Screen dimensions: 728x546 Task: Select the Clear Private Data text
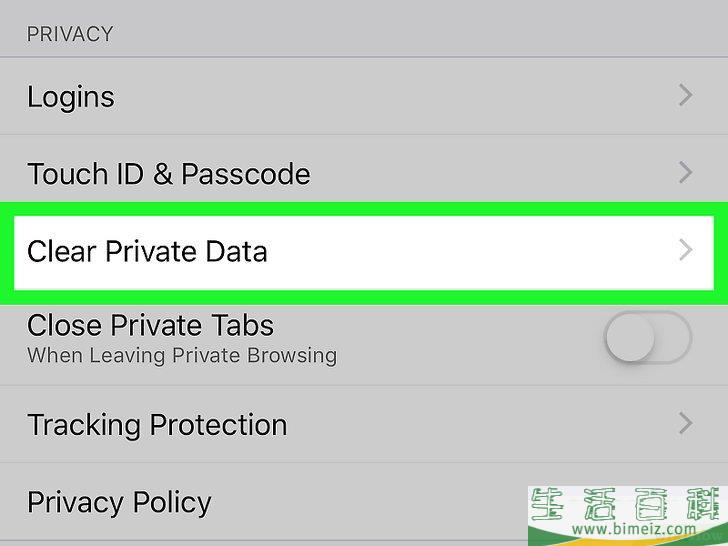[x=147, y=251]
